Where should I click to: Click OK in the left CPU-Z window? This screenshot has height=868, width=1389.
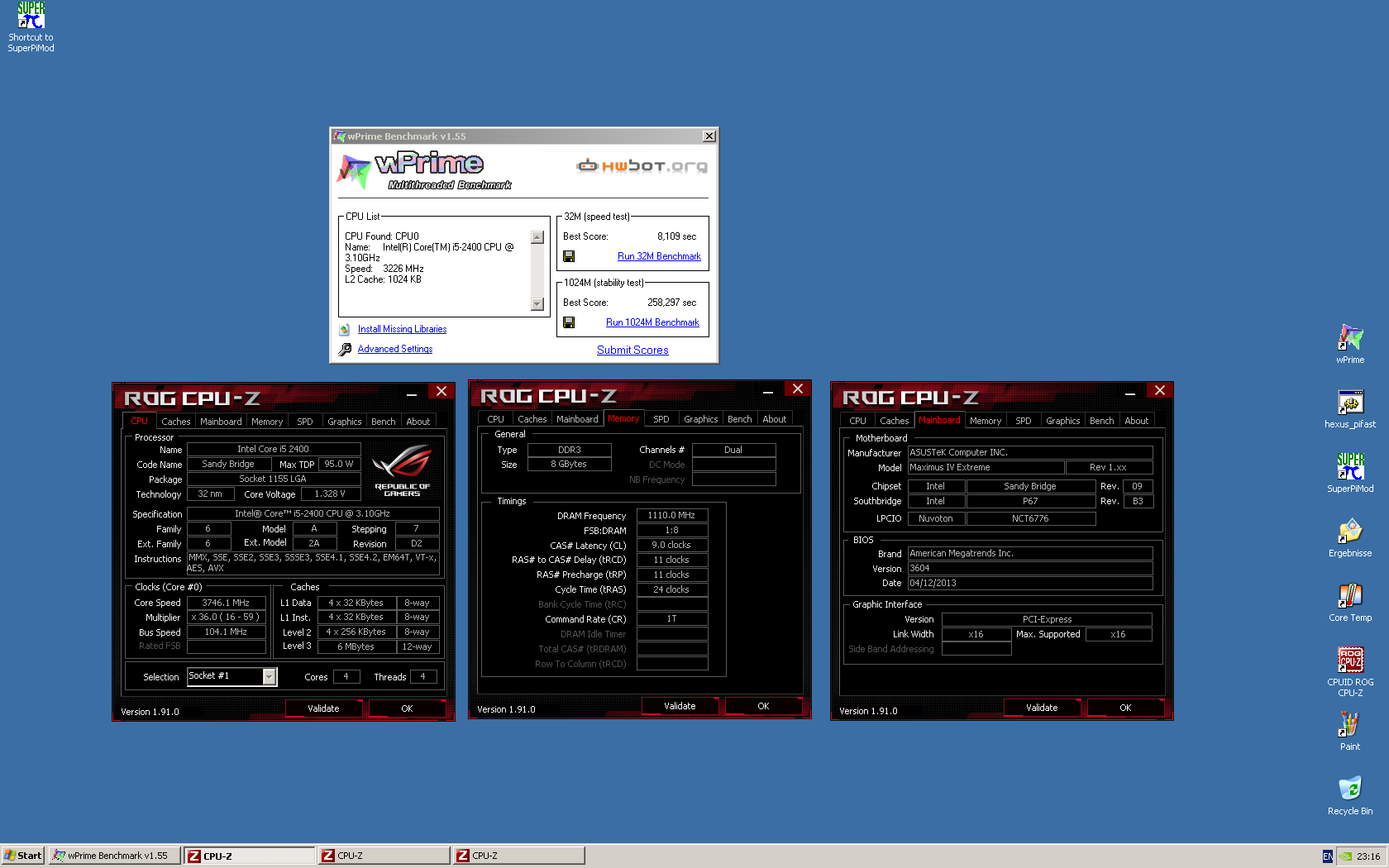click(407, 708)
